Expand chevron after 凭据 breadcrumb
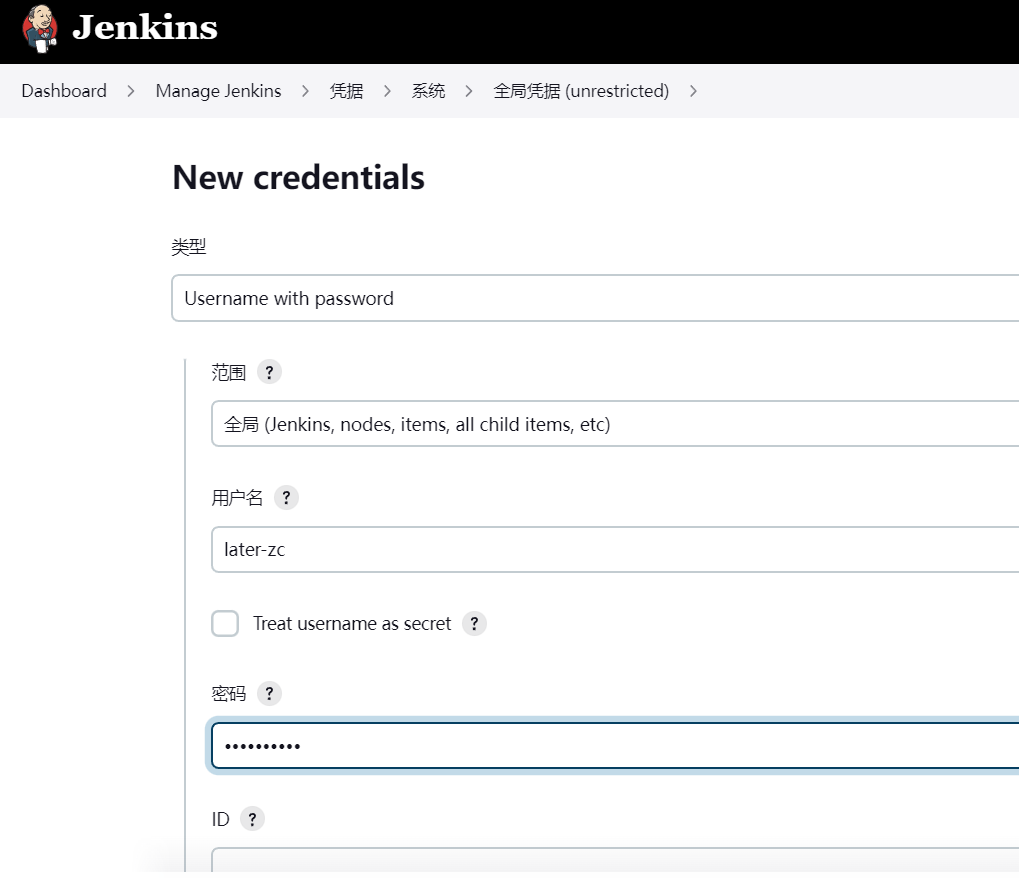Image resolution: width=1019 pixels, height=878 pixels. pos(387,91)
